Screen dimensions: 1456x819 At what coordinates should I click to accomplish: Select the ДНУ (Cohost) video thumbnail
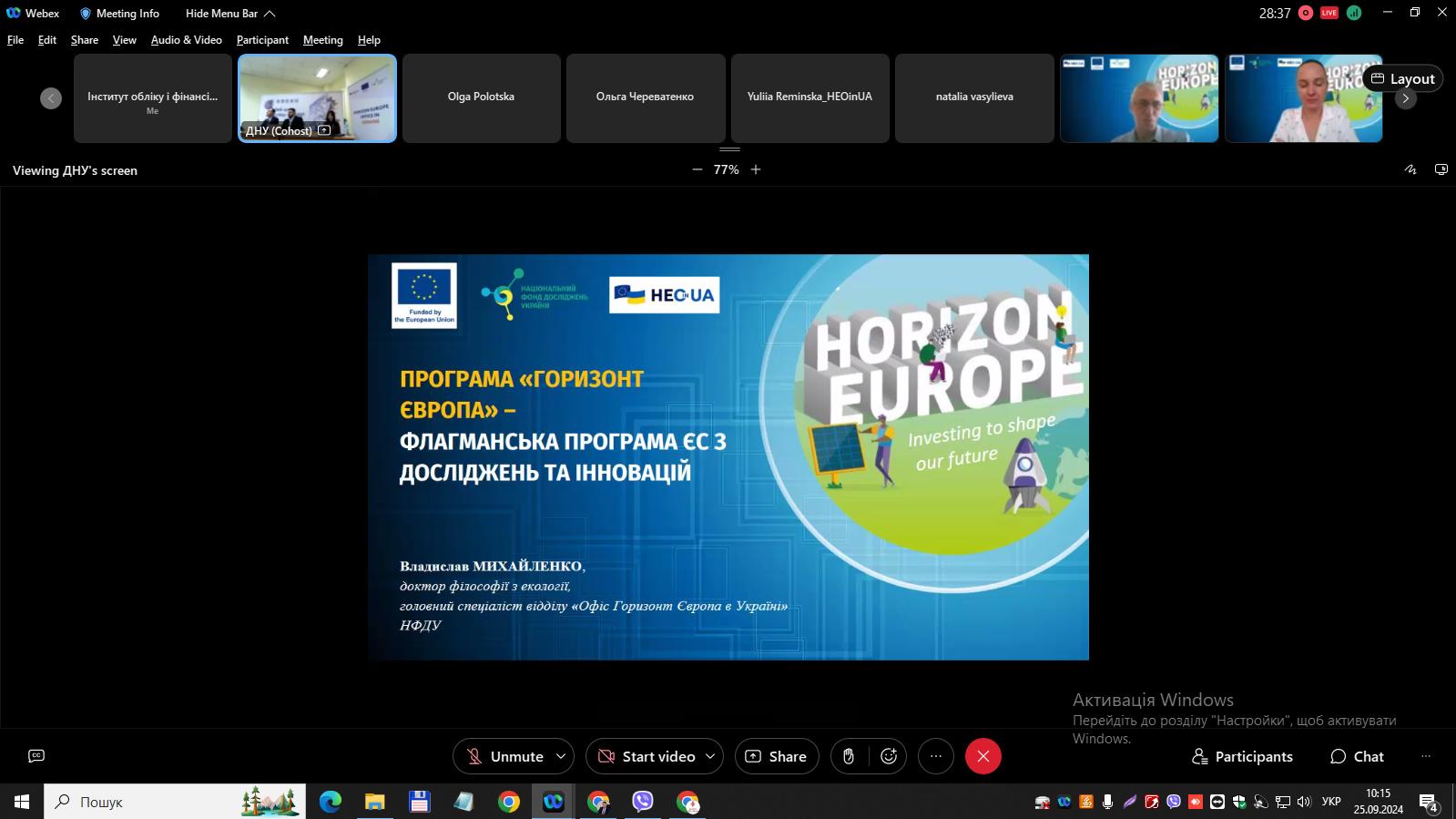tap(317, 97)
